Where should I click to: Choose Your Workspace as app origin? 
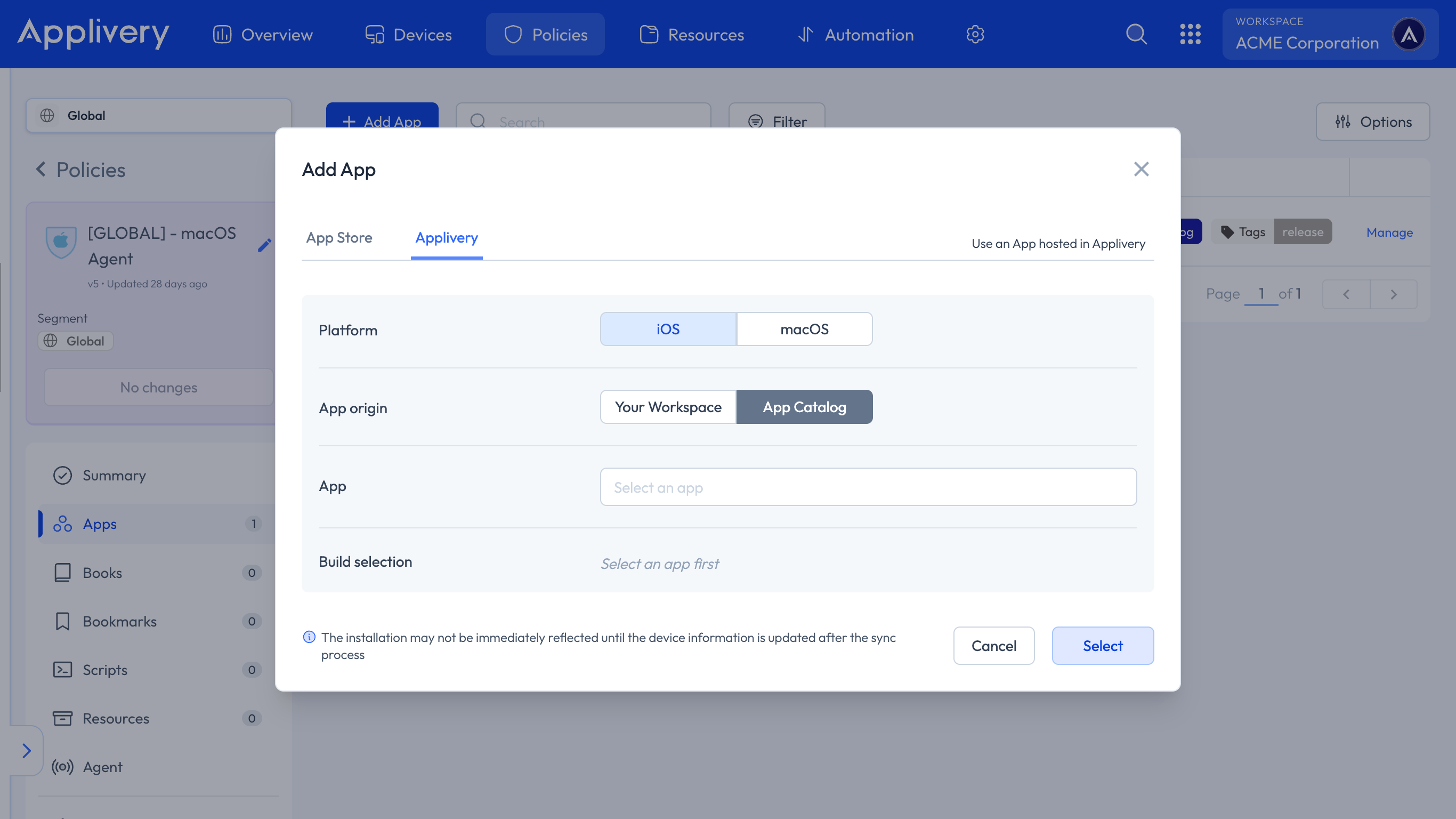point(668,407)
